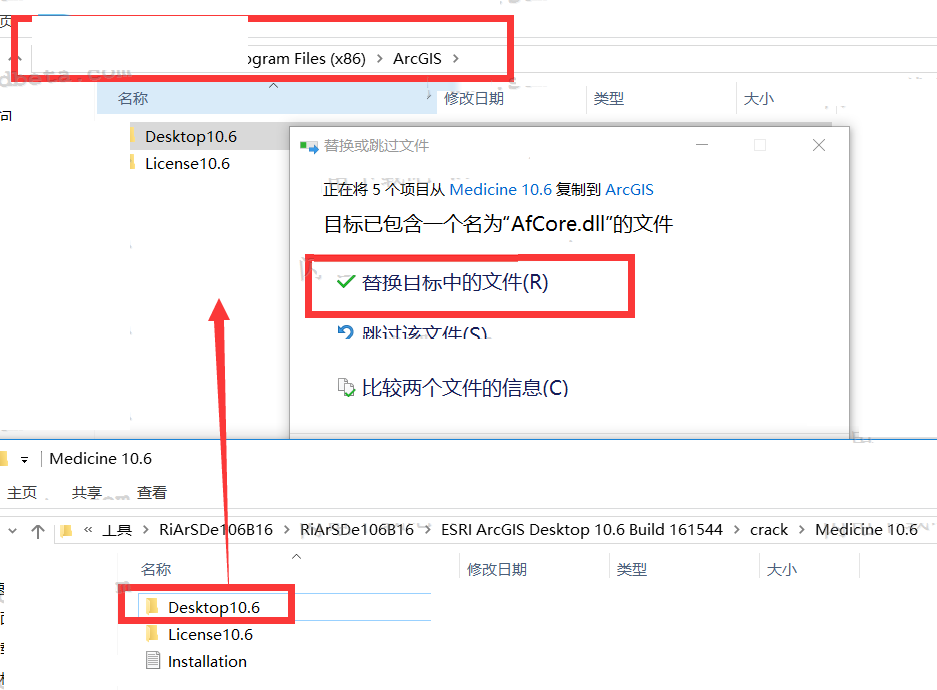Image resolution: width=937 pixels, height=690 pixels.
Task: Select Installation text file in Medicine window
Action: click(x=207, y=662)
